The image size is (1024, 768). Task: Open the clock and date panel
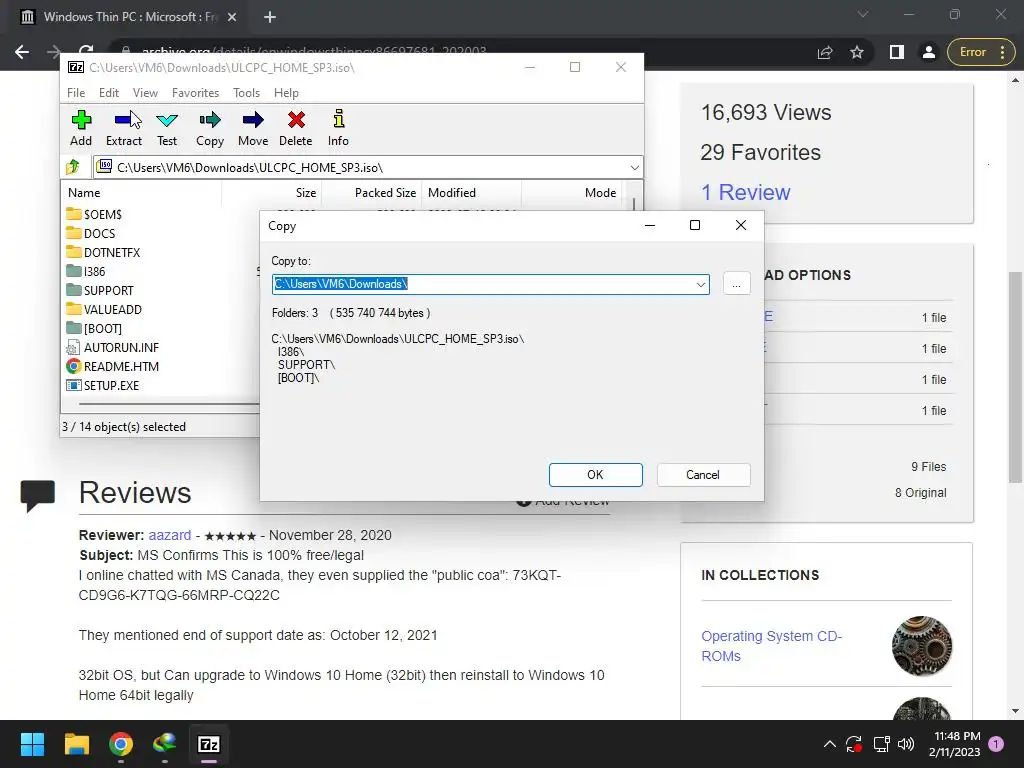(x=957, y=744)
